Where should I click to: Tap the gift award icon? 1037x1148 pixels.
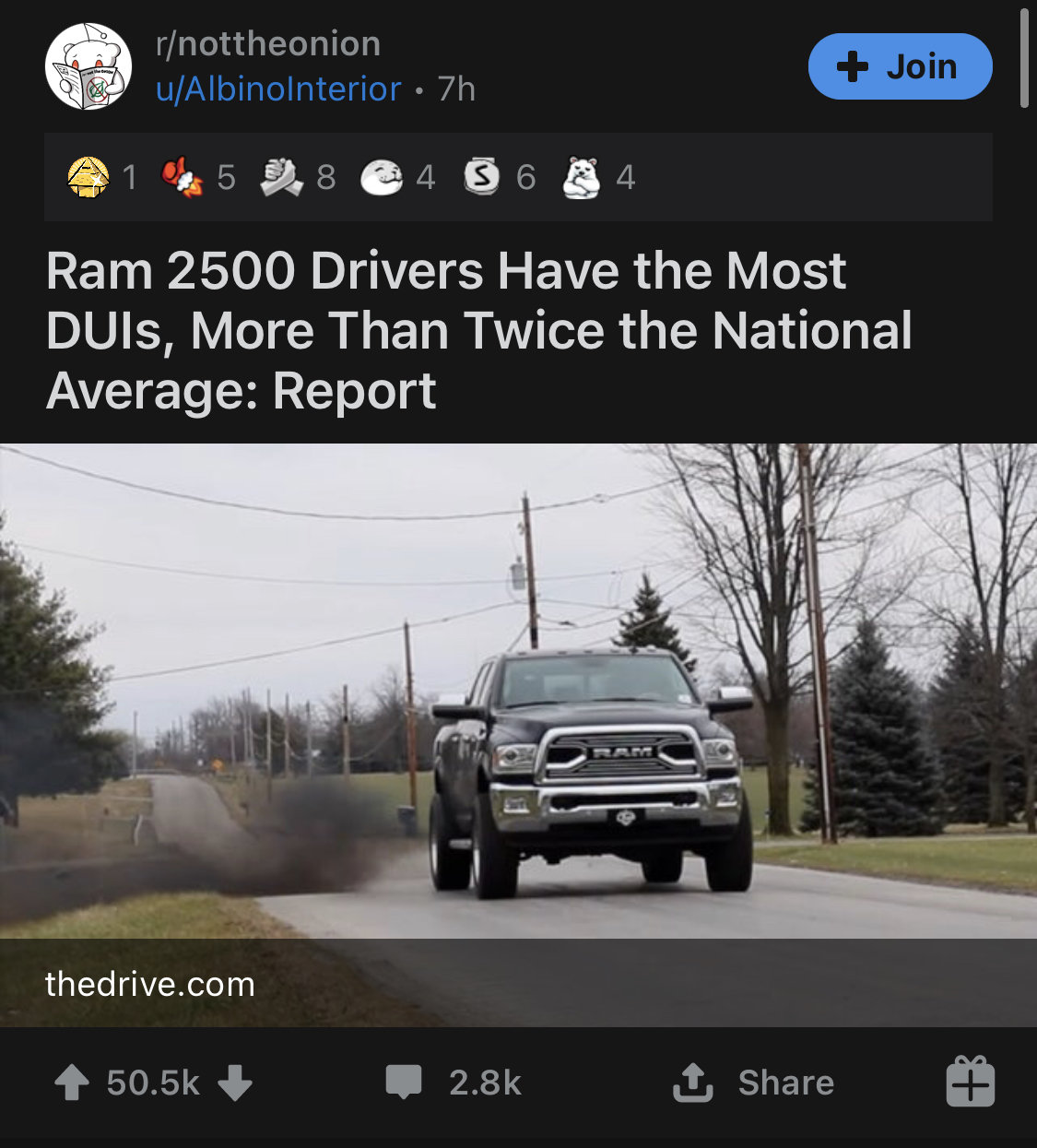click(x=970, y=1082)
